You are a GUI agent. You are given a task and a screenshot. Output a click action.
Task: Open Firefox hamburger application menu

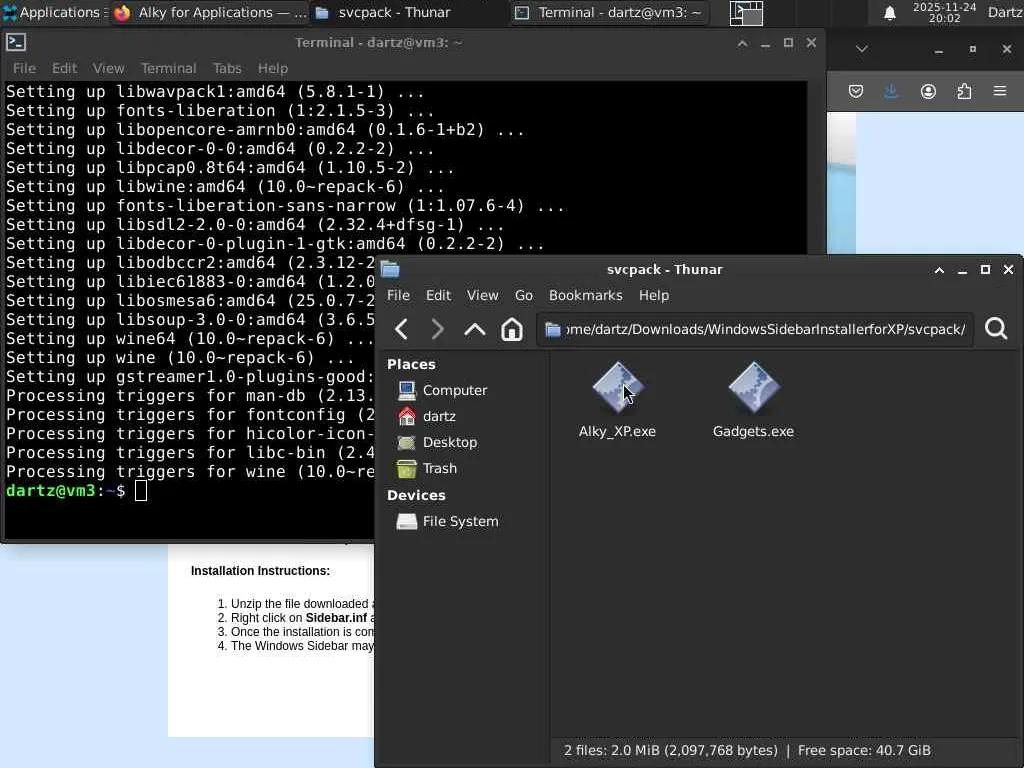click(x=1000, y=91)
